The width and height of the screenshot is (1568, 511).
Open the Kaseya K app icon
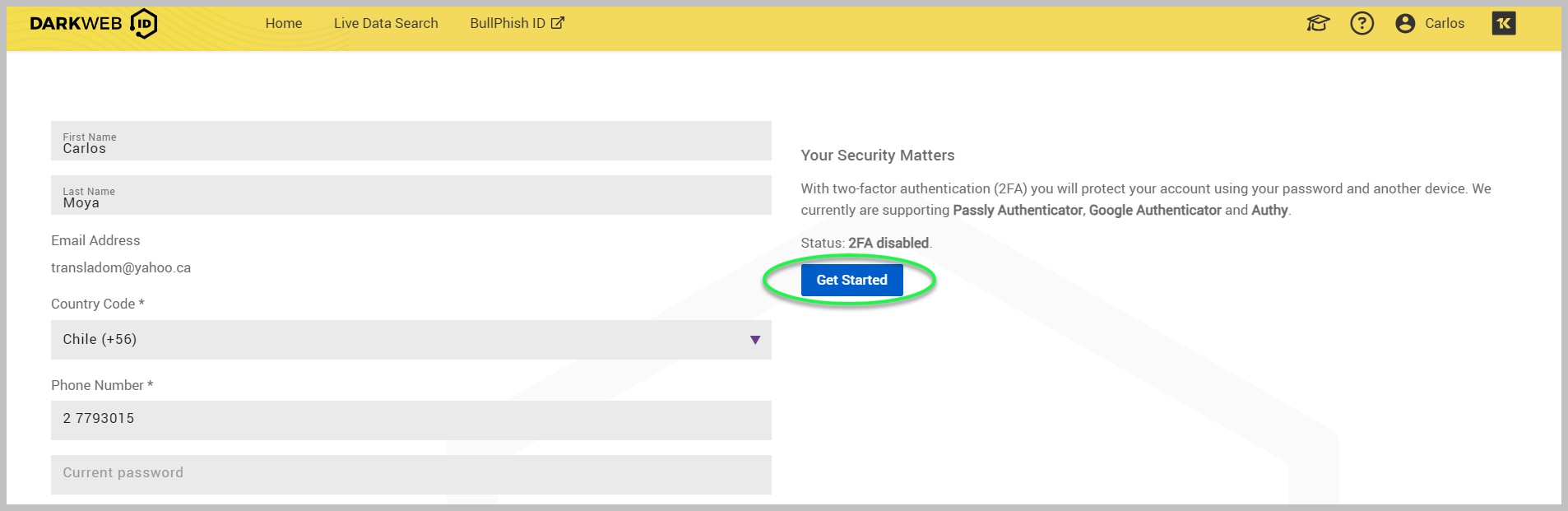click(1503, 24)
